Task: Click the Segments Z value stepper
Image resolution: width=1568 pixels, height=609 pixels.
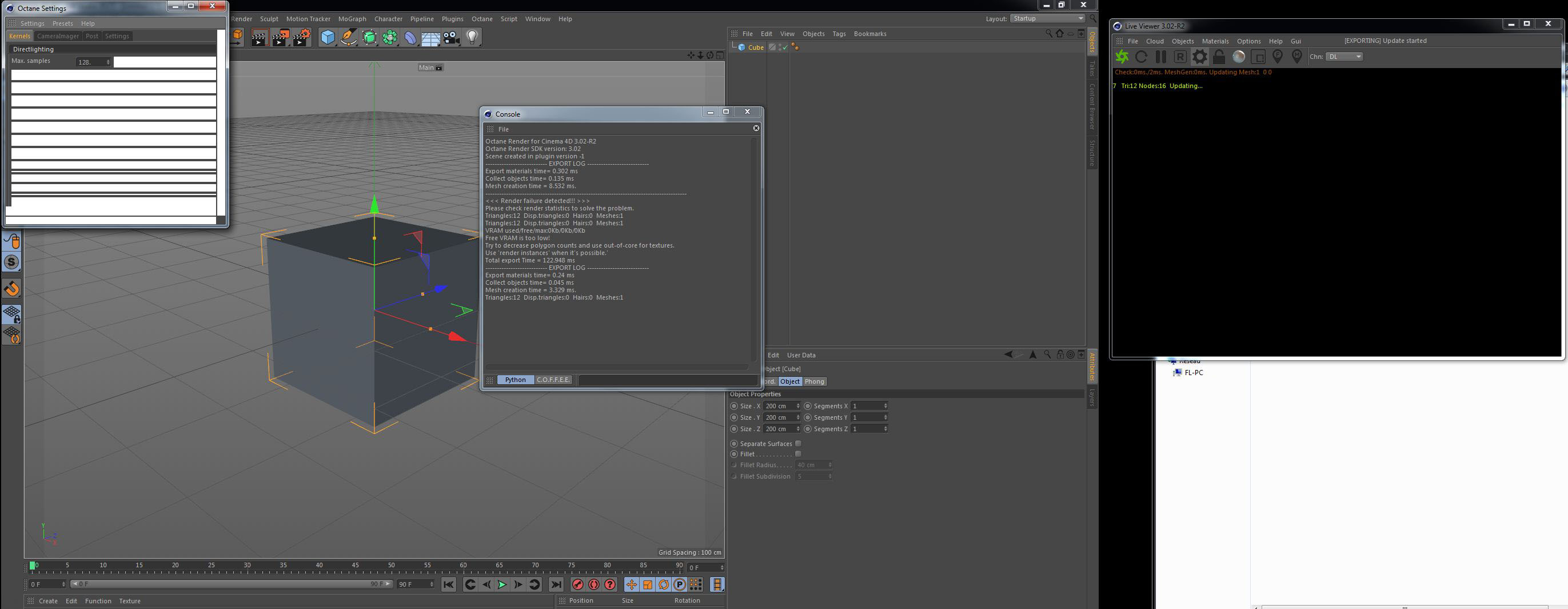Action: click(885, 429)
